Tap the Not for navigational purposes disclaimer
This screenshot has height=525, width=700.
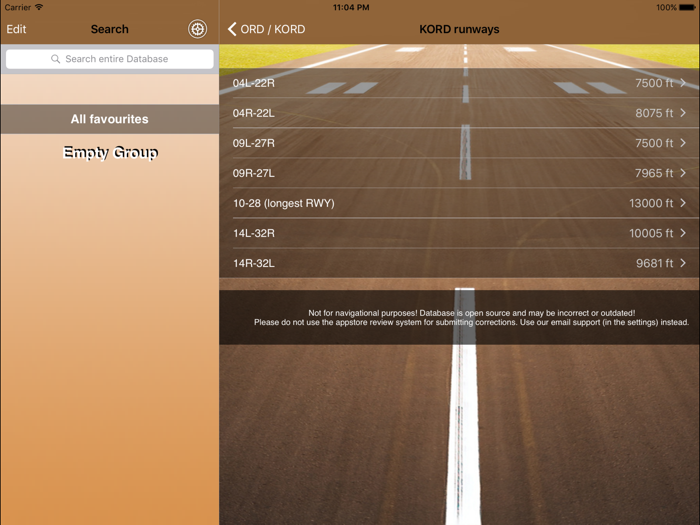pos(471,317)
